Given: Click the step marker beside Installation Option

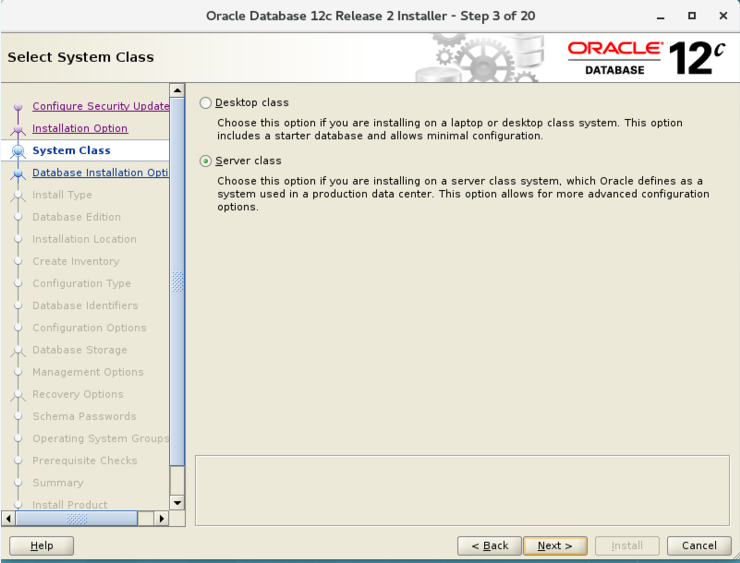Looking at the screenshot, I should click(18, 129).
